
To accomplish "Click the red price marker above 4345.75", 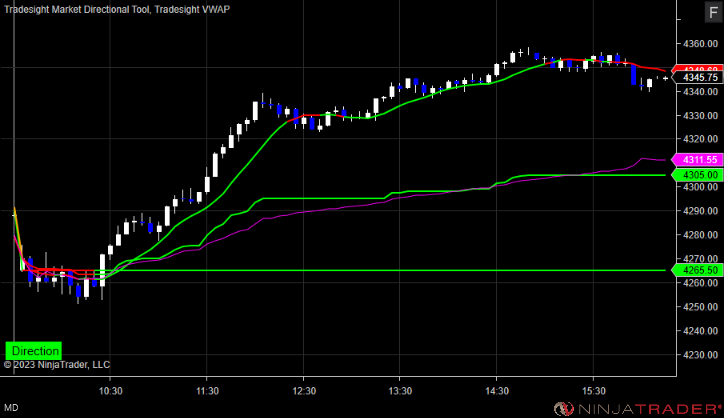I will [x=697, y=69].
